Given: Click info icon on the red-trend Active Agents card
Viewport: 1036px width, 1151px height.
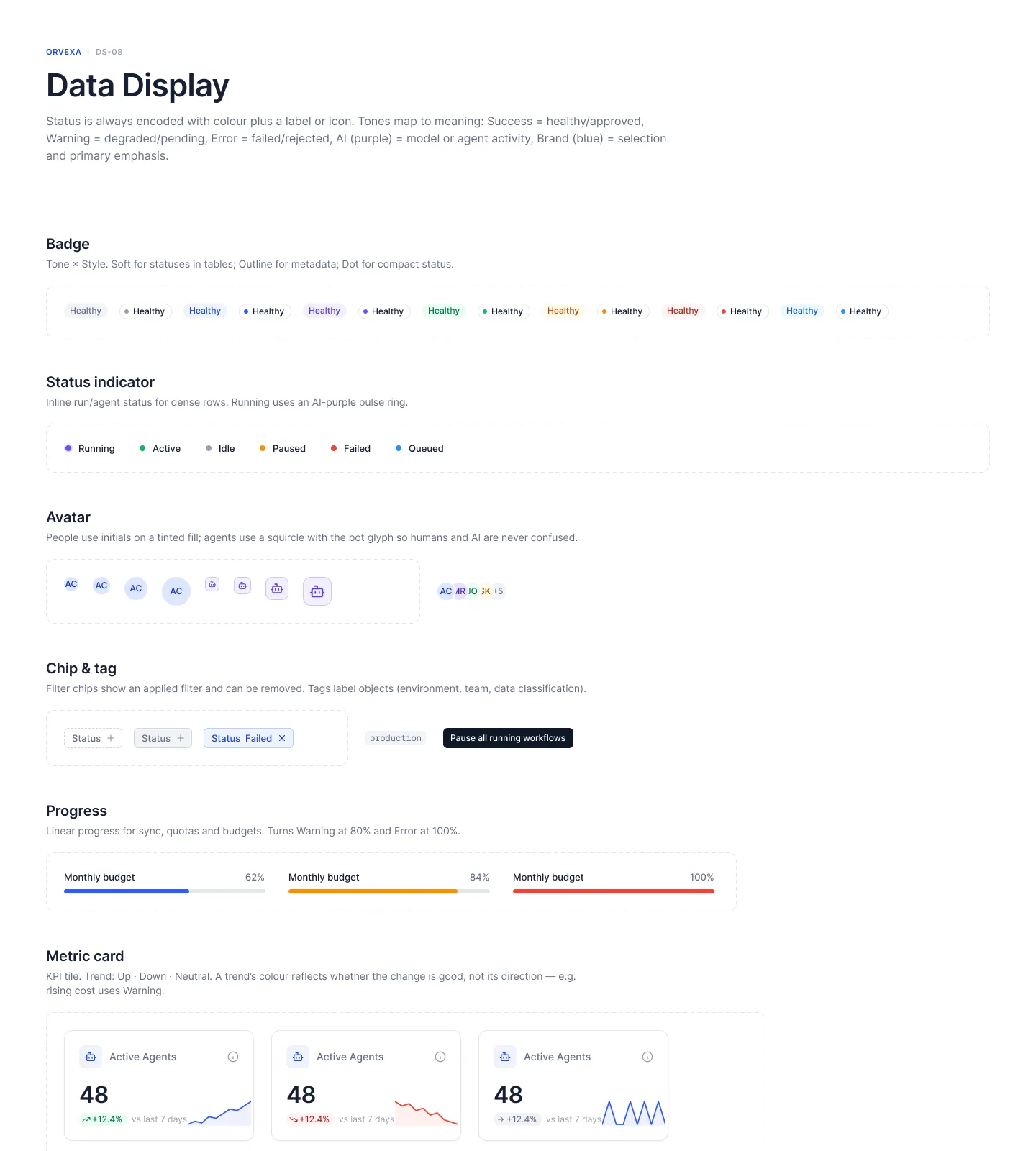Looking at the screenshot, I should (440, 1057).
